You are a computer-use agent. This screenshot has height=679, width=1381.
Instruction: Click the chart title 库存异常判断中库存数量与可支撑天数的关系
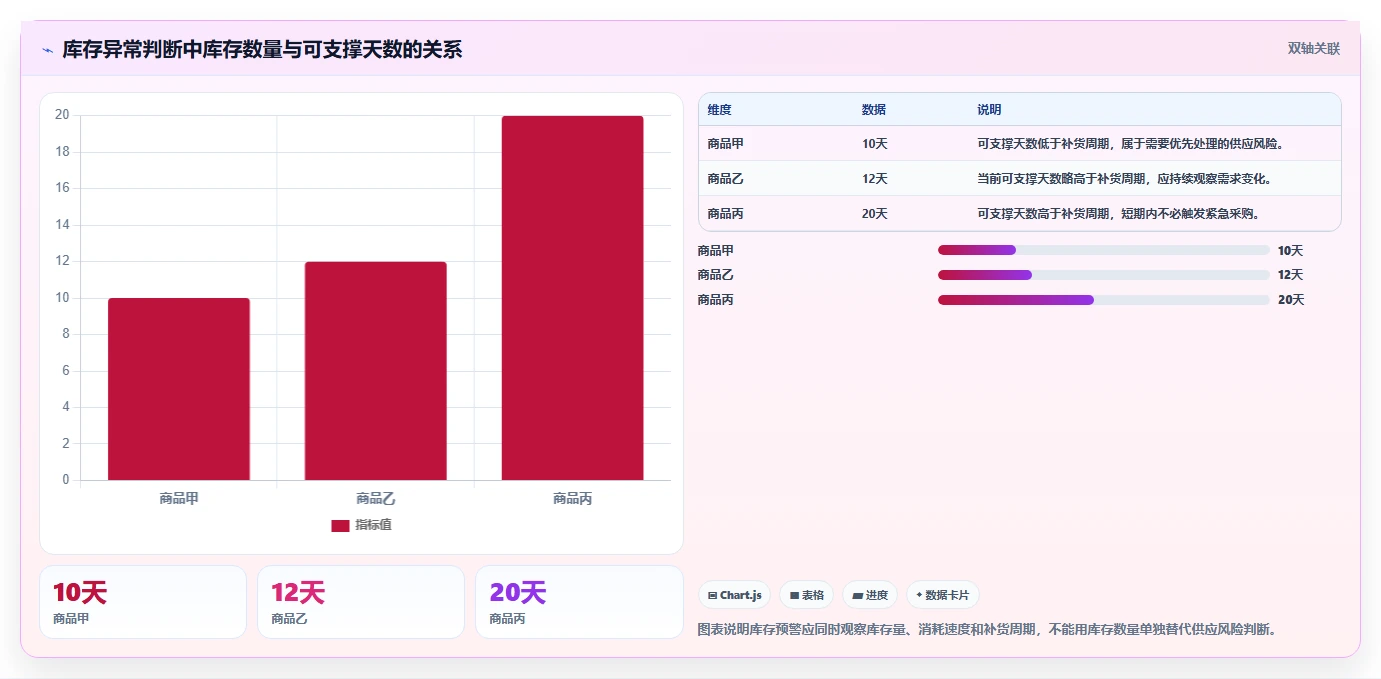(262, 50)
